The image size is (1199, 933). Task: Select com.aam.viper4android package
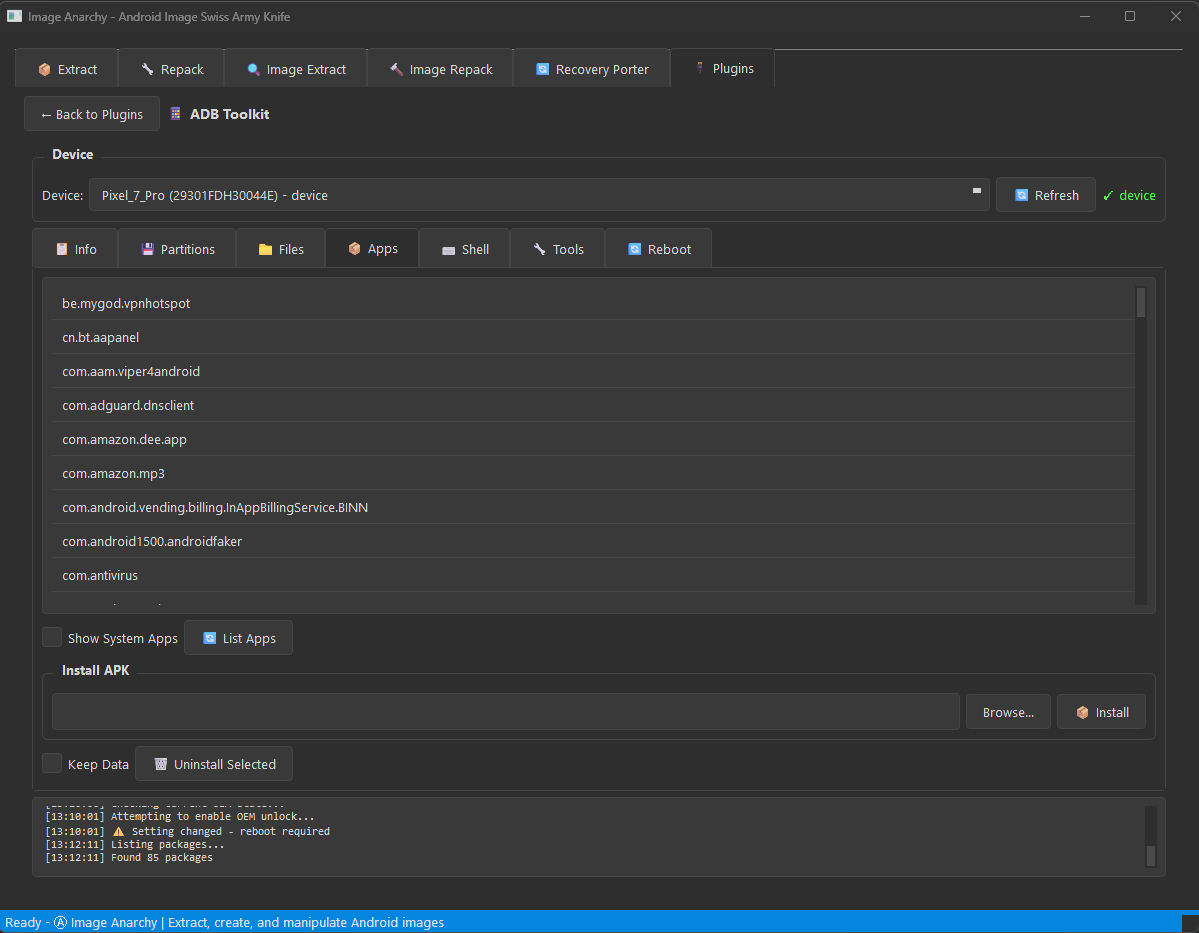click(593, 371)
